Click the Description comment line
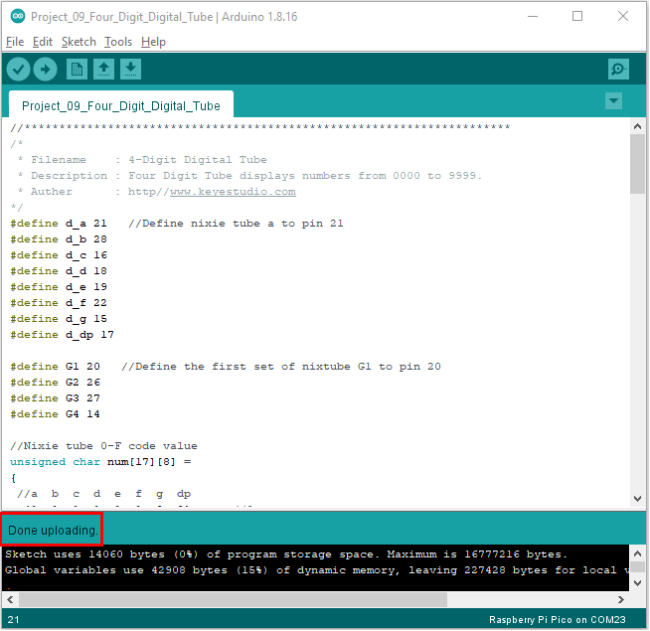The width and height of the screenshot is (650, 631). point(249,175)
